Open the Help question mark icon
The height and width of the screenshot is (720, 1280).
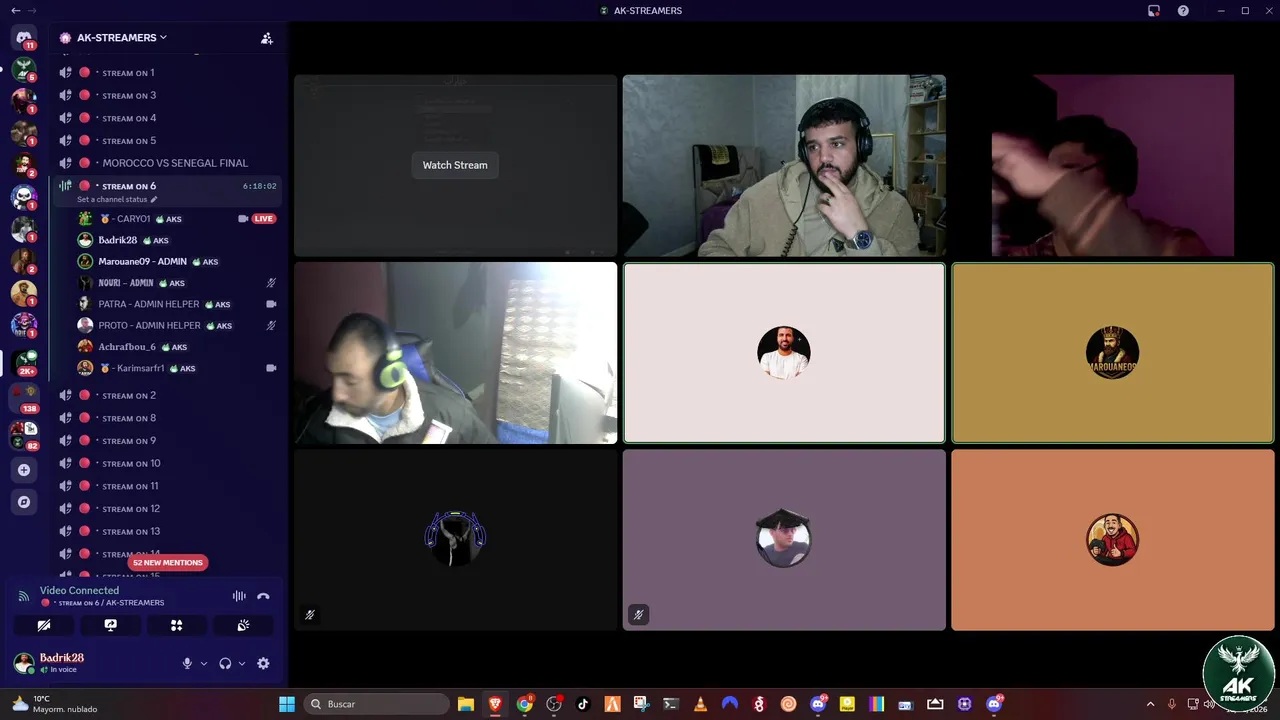coord(1183,10)
